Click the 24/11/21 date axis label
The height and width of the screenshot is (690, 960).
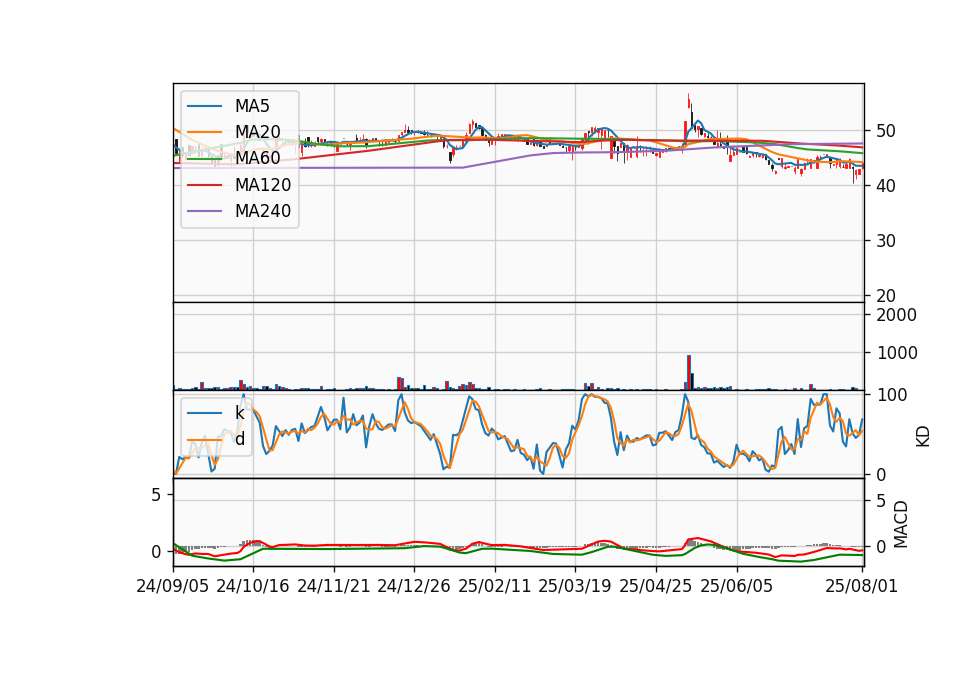334,586
